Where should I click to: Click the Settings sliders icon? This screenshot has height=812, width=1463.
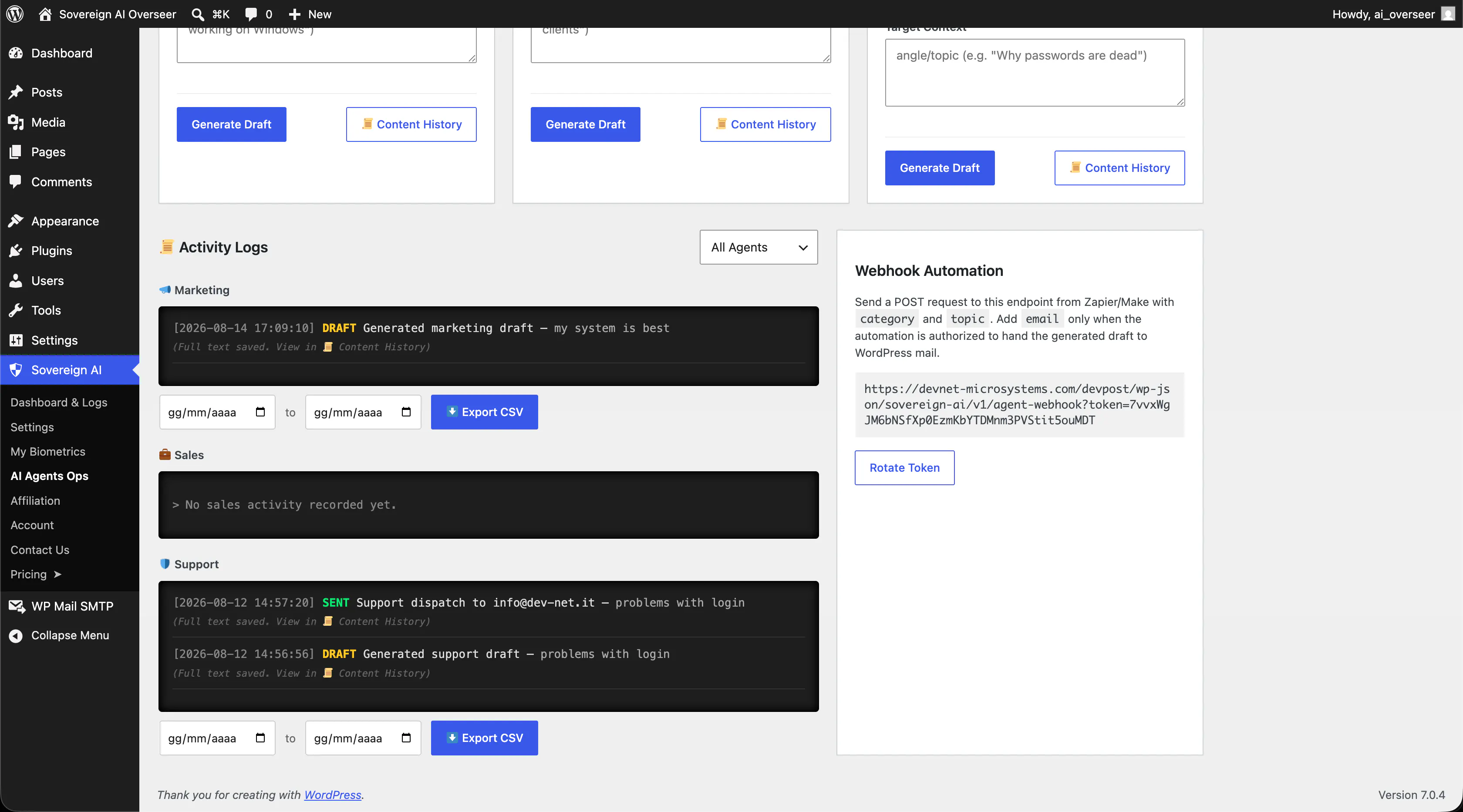coord(16,340)
